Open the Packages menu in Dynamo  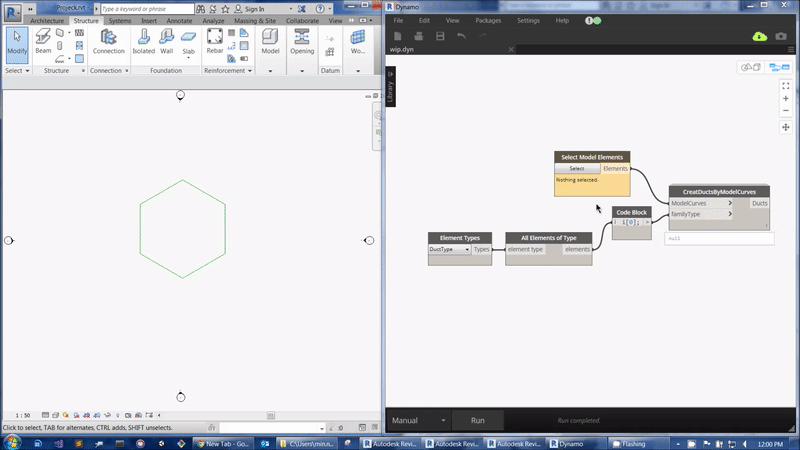click(x=488, y=20)
